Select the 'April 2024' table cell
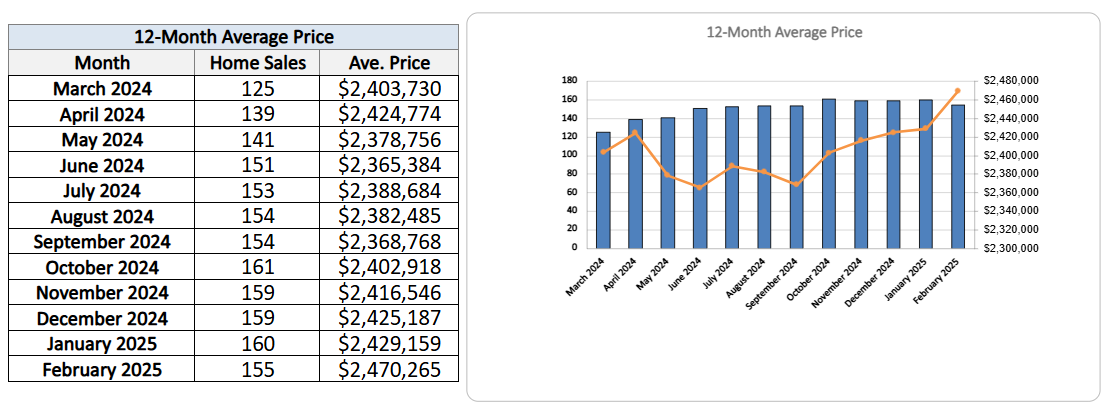This screenshot has height=411, width=1111. 102,114
